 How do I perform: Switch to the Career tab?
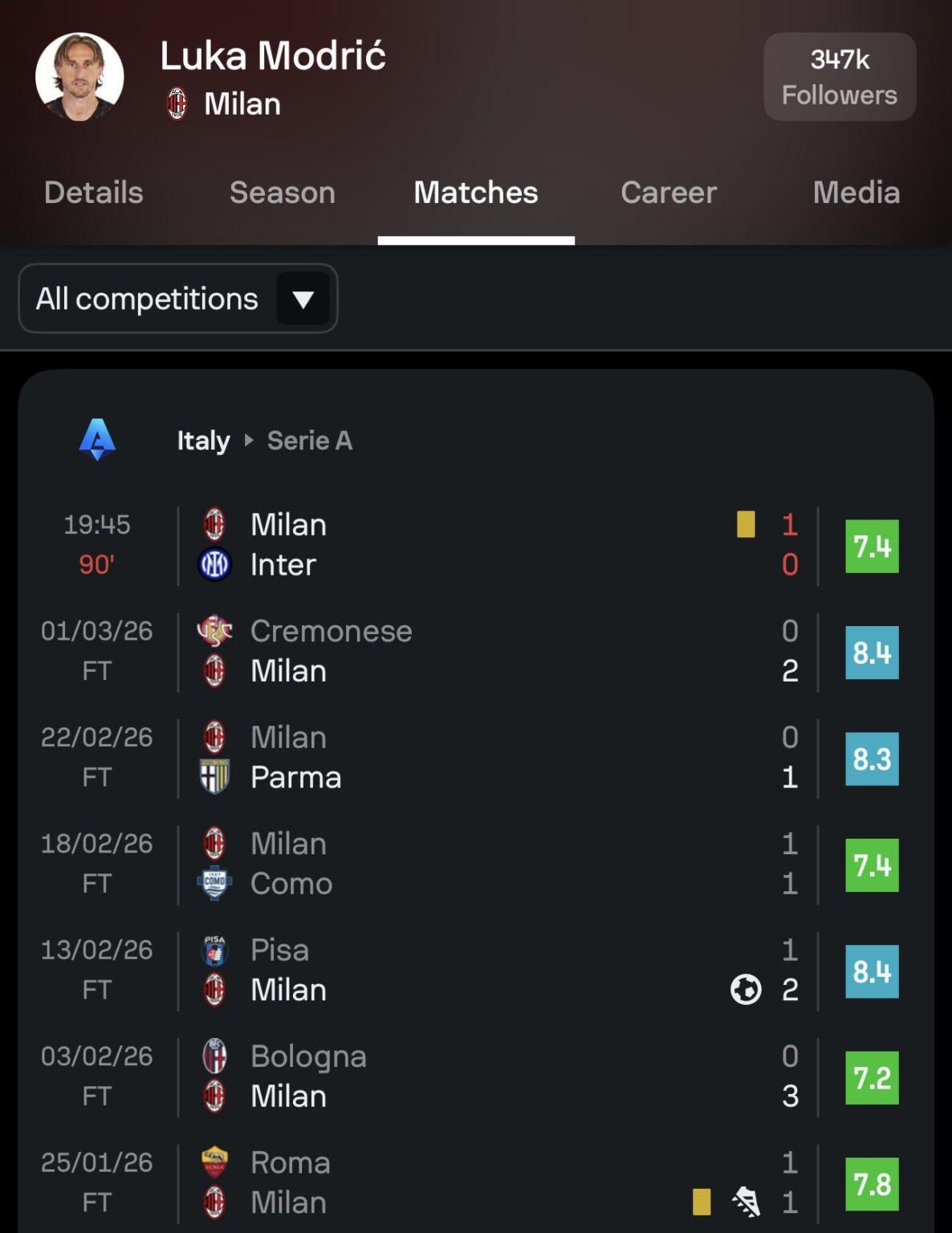668,193
